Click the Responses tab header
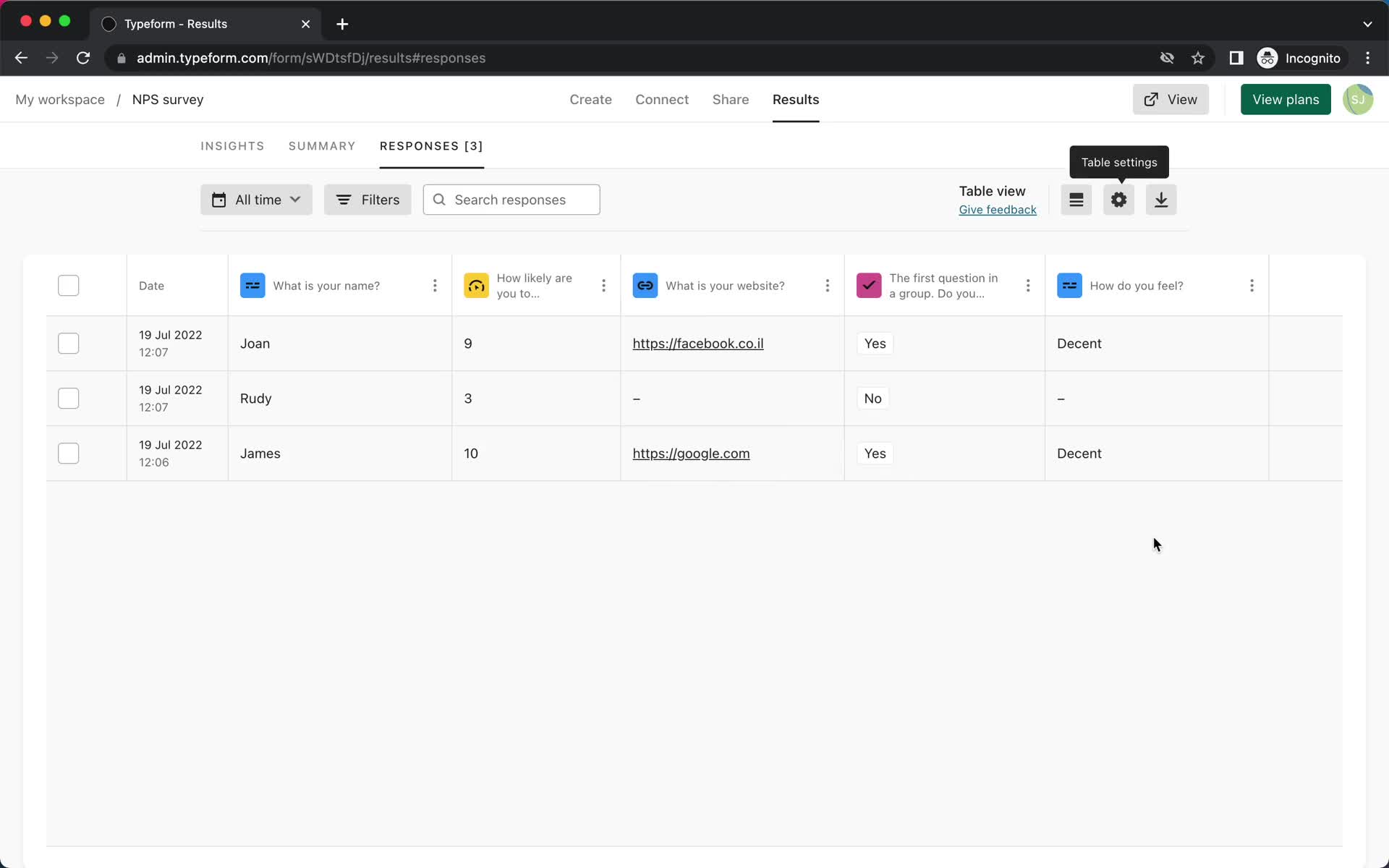 [432, 146]
